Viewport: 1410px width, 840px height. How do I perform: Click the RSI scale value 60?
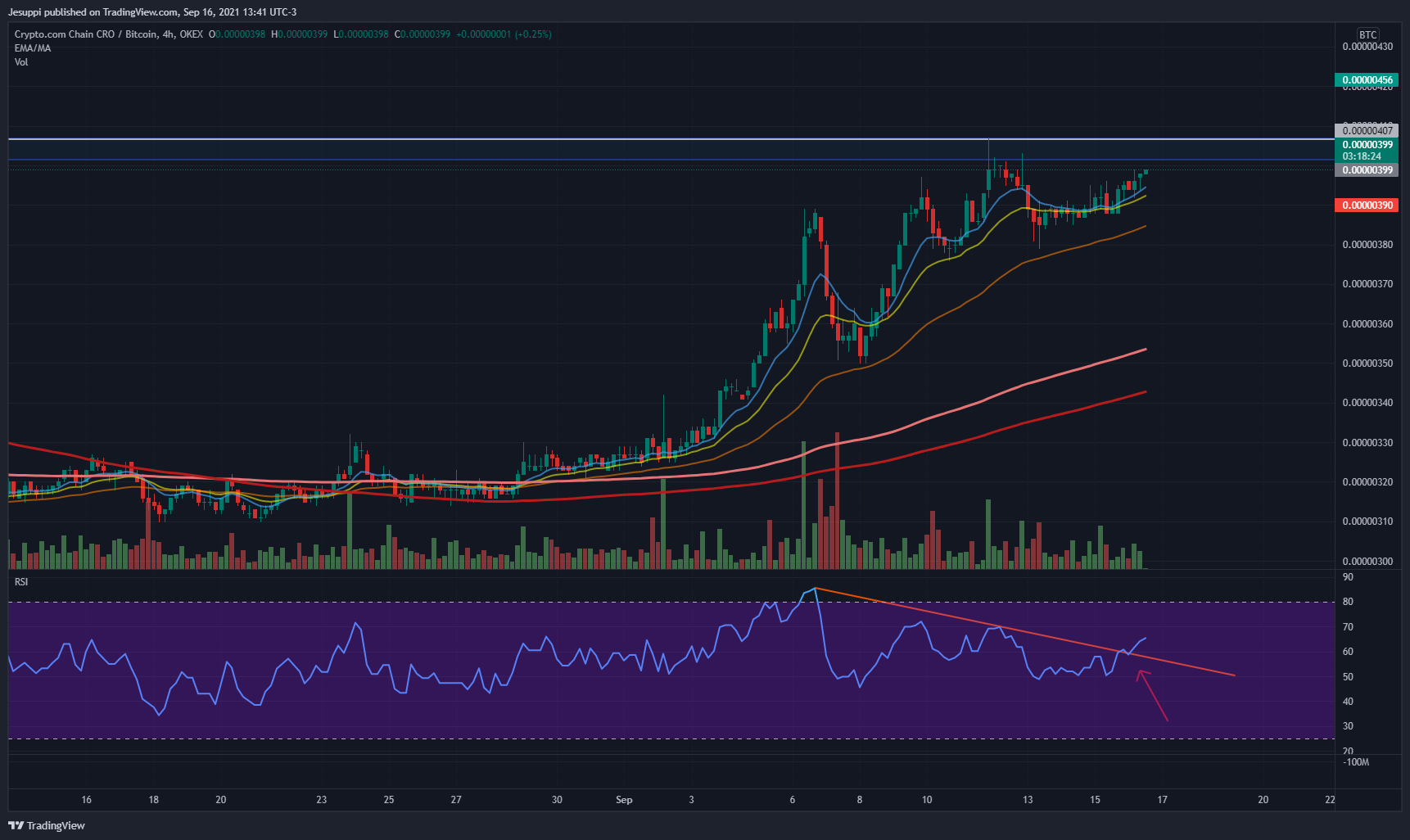pyautogui.click(x=1348, y=652)
